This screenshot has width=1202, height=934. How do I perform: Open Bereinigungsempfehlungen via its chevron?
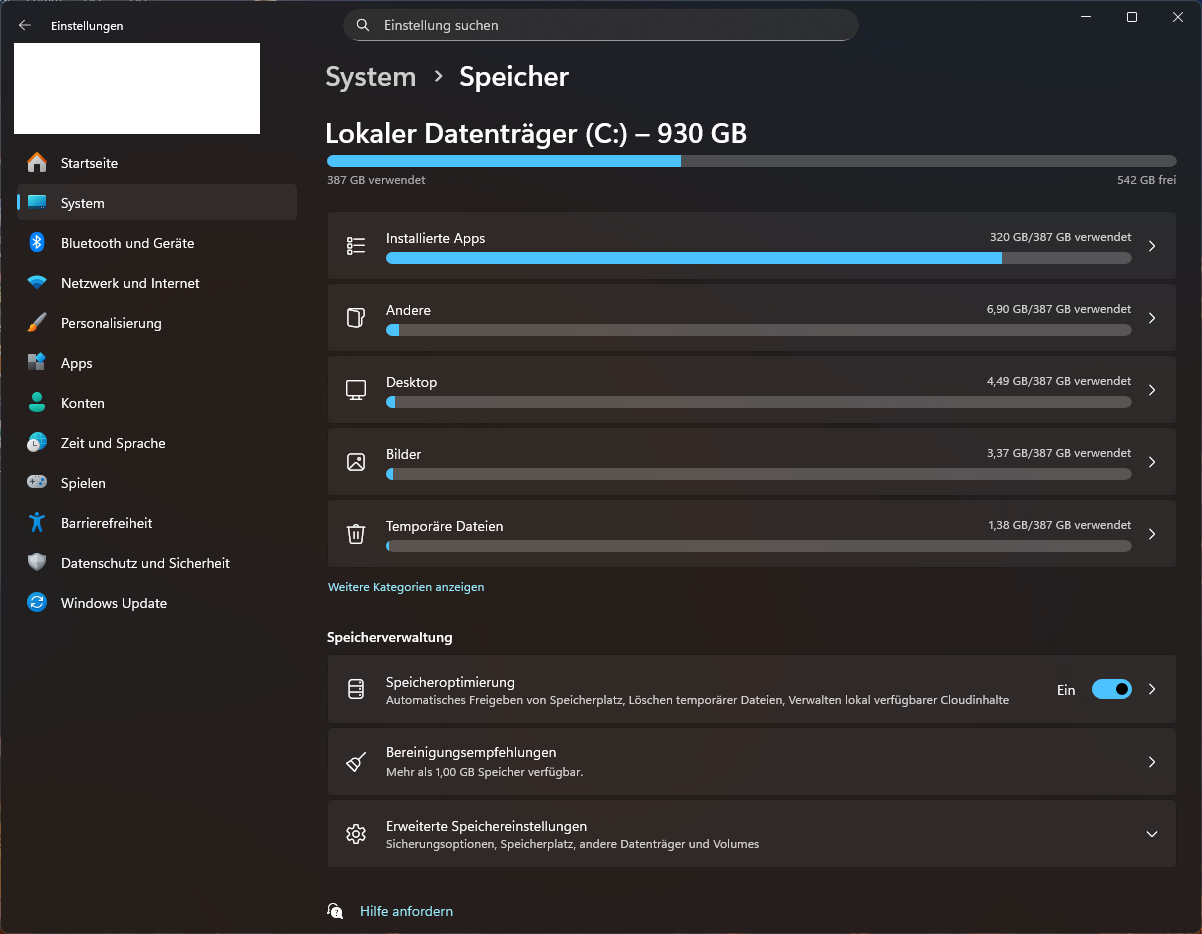click(1152, 762)
